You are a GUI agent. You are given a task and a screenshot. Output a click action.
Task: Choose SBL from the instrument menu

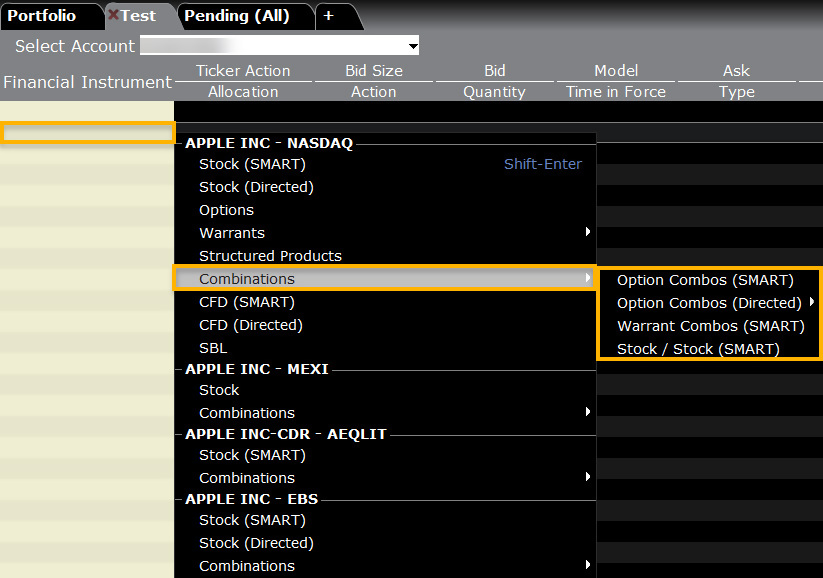(x=212, y=347)
